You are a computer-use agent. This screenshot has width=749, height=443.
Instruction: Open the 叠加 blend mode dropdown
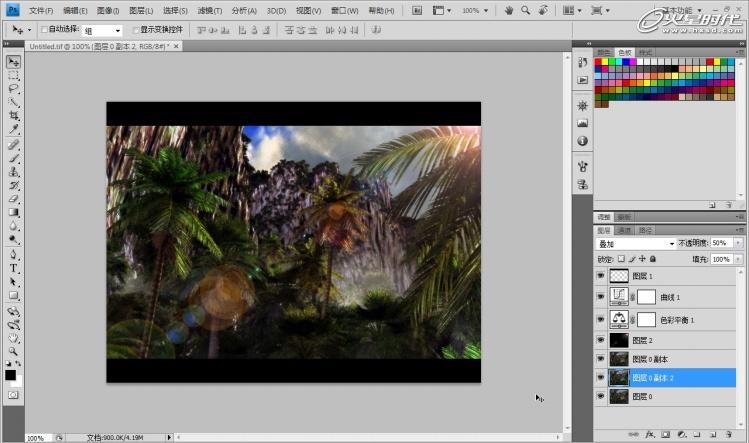pos(636,244)
